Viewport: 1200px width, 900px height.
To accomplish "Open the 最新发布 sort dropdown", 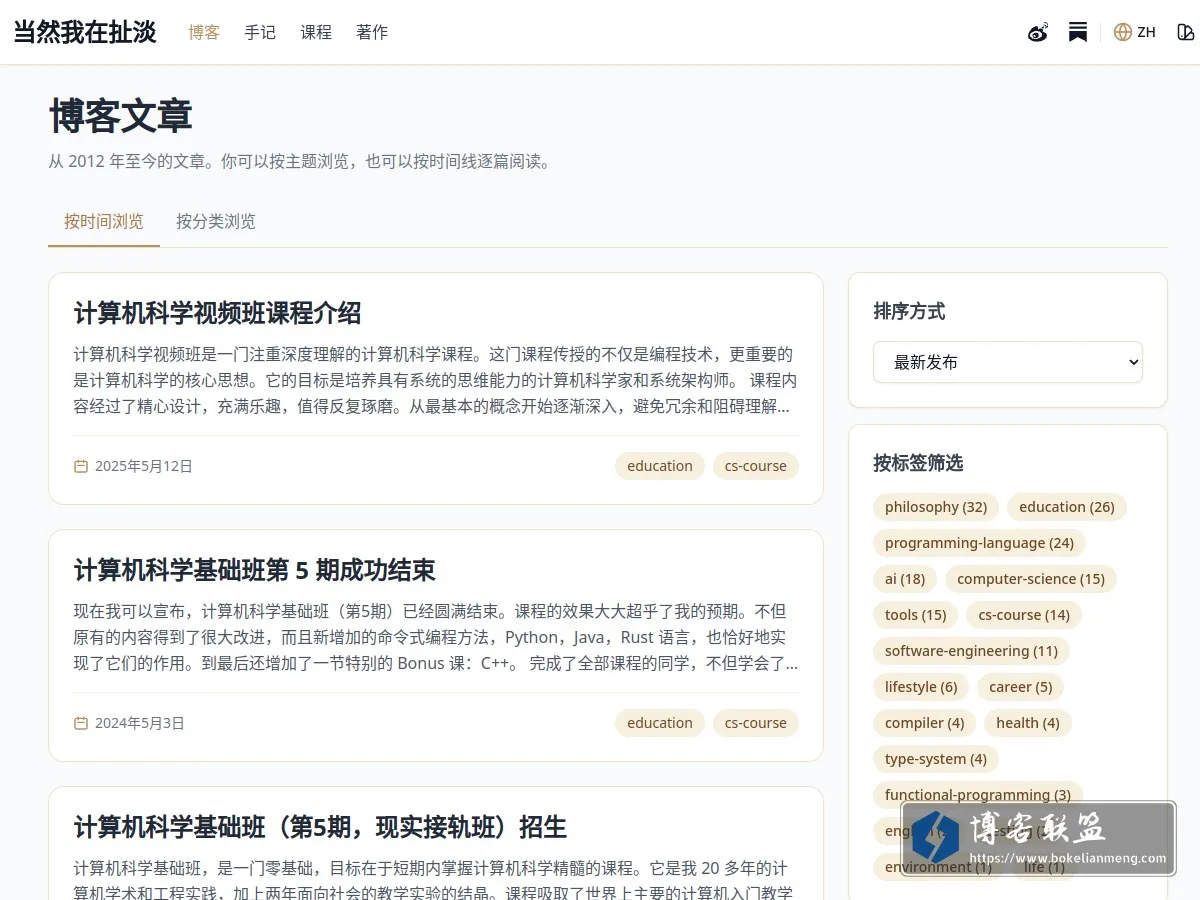I will click(1008, 362).
